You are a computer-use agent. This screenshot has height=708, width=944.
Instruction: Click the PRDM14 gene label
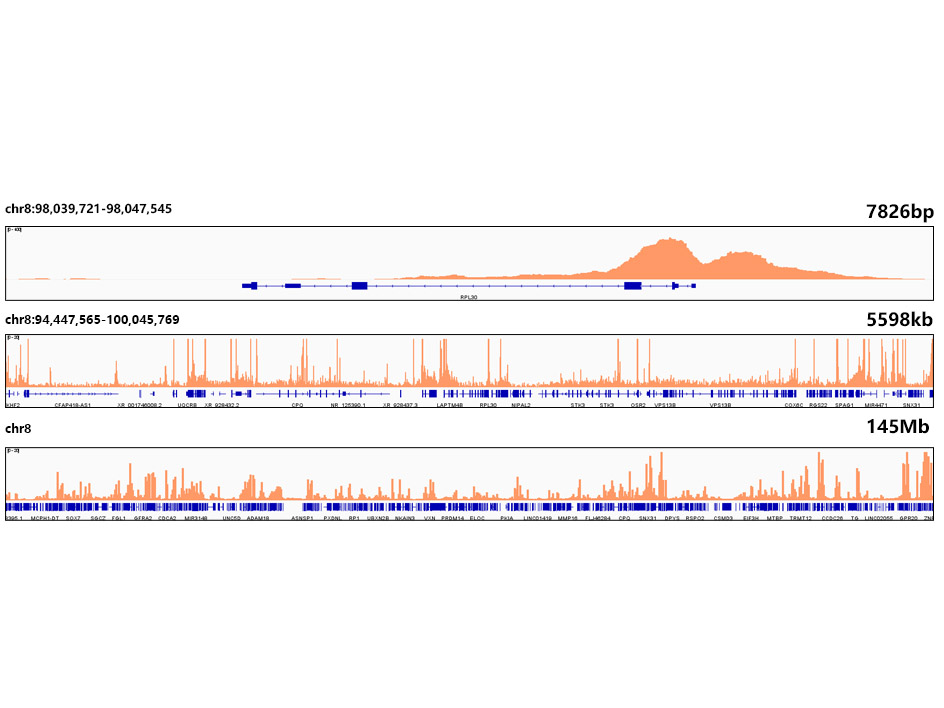coord(453,519)
